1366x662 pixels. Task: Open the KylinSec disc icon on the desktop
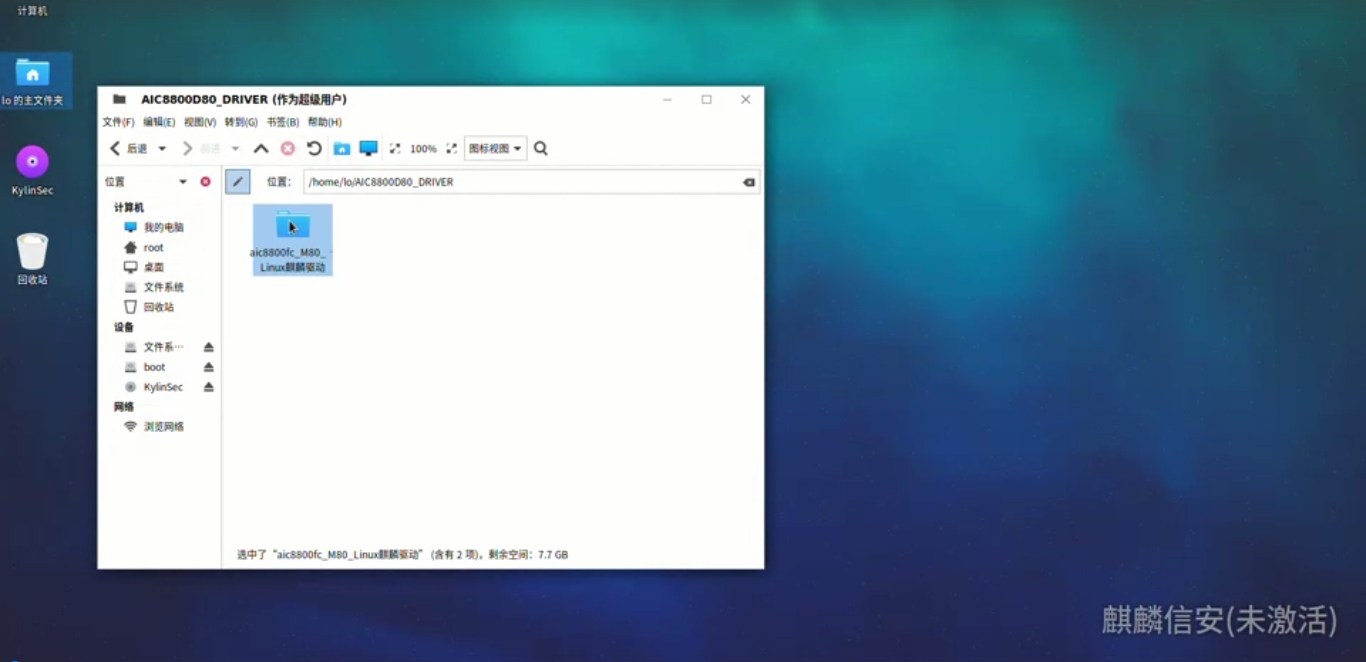(x=32, y=162)
